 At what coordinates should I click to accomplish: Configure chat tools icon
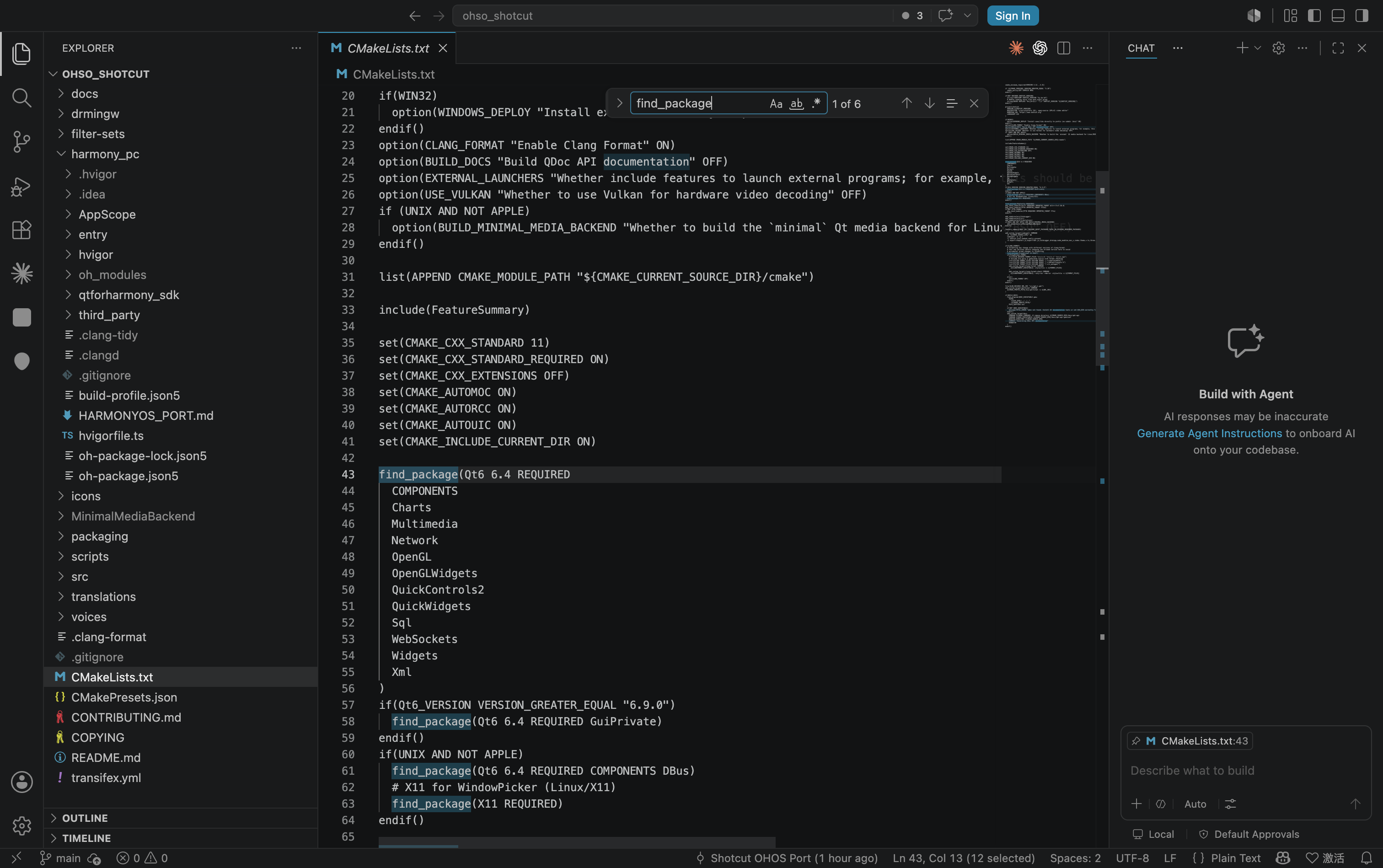(1230, 804)
